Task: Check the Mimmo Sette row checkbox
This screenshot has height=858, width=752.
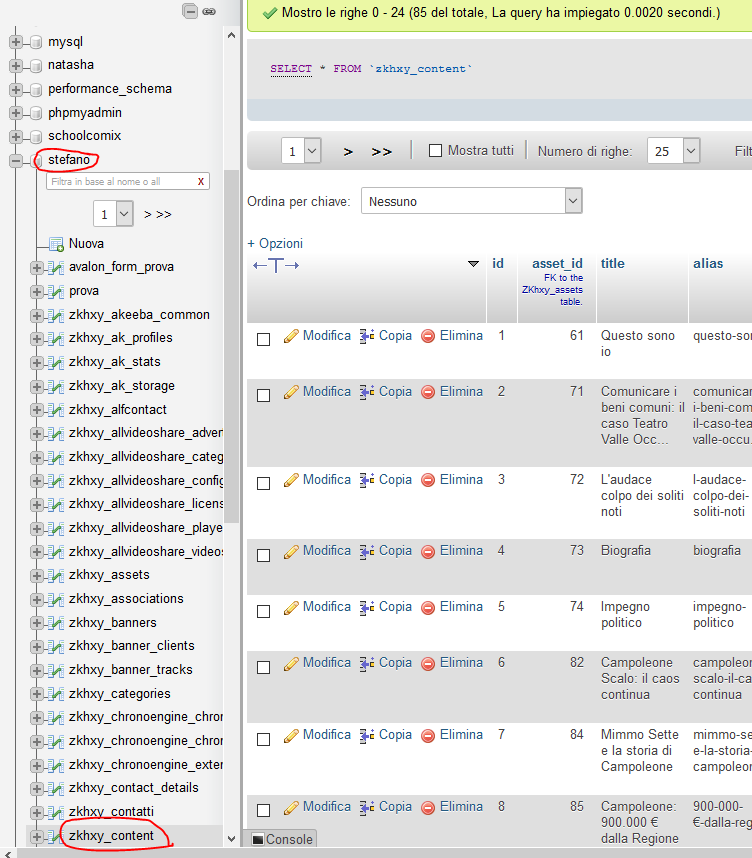Action: tap(264, 739)
